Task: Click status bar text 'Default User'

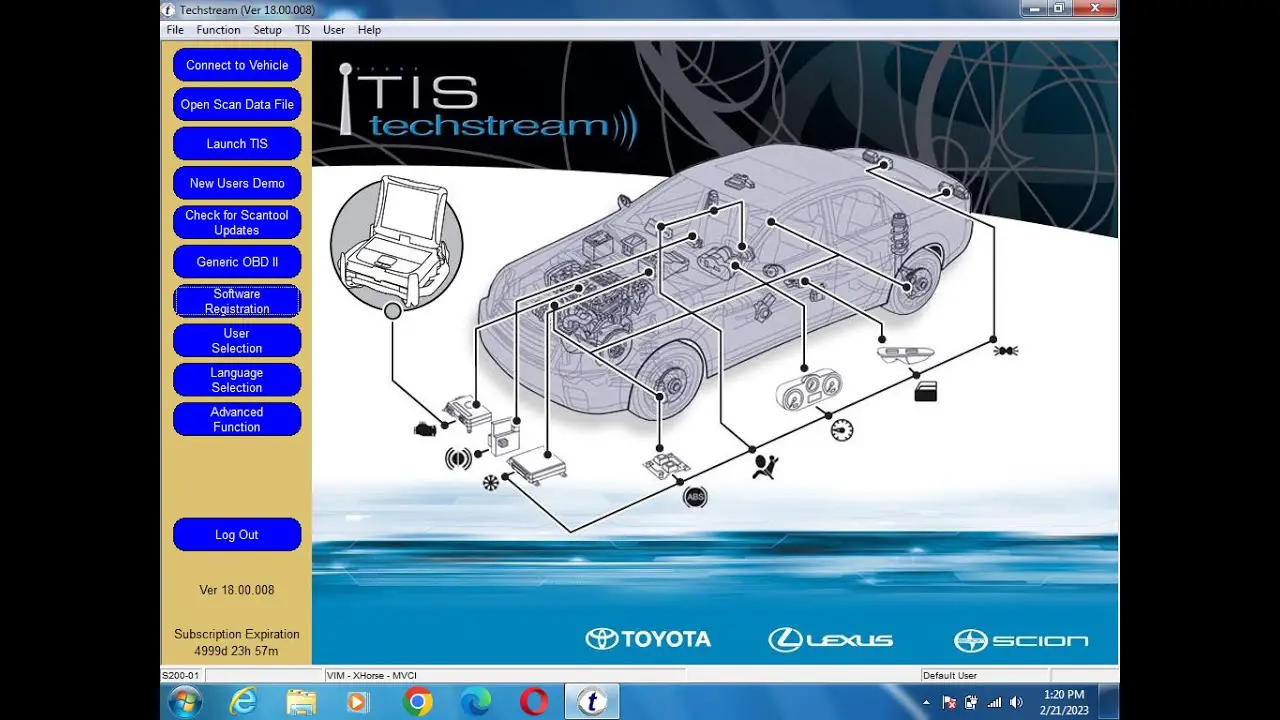Action: [x=950, y=676]
